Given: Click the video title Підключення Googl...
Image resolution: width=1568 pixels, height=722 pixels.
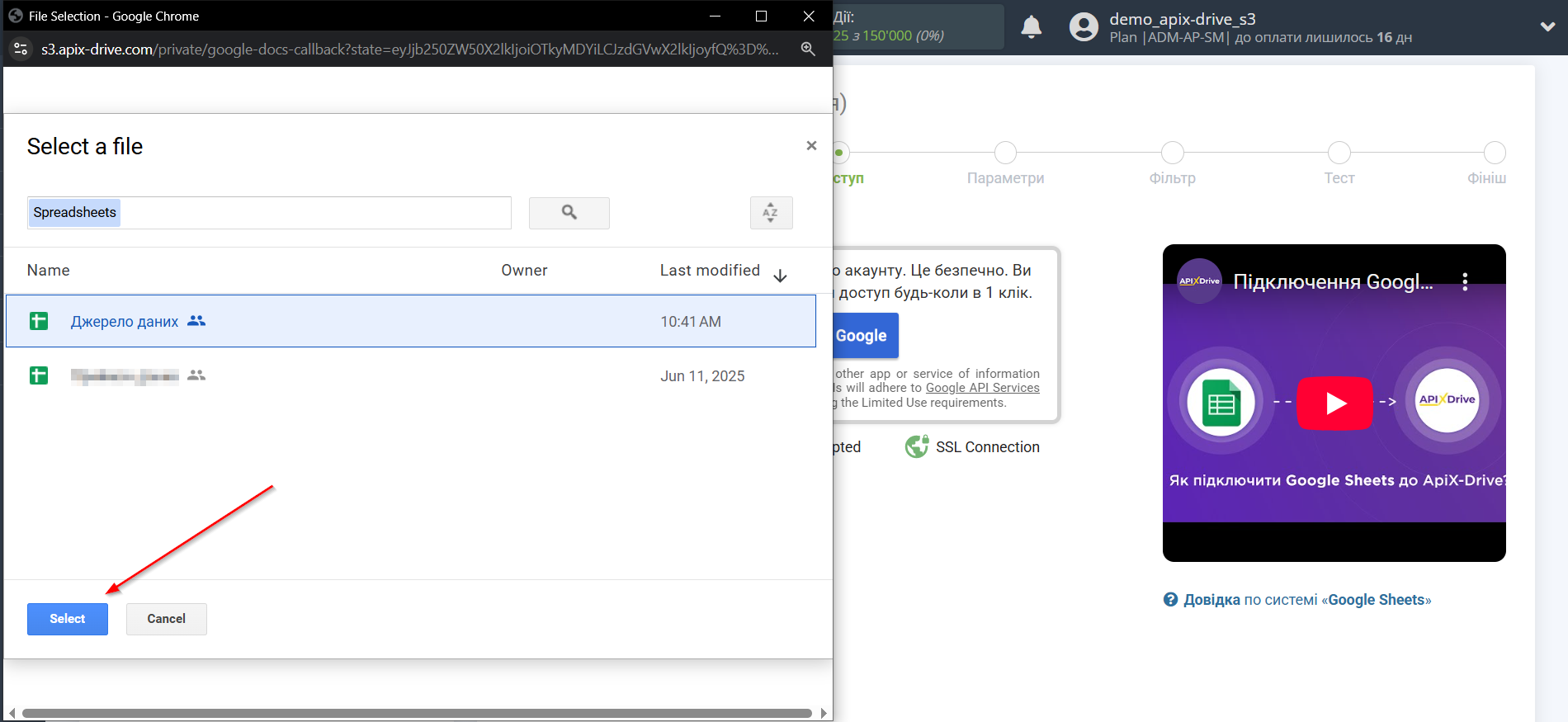Looking at the screenshot, I should tap(1333, 282).
